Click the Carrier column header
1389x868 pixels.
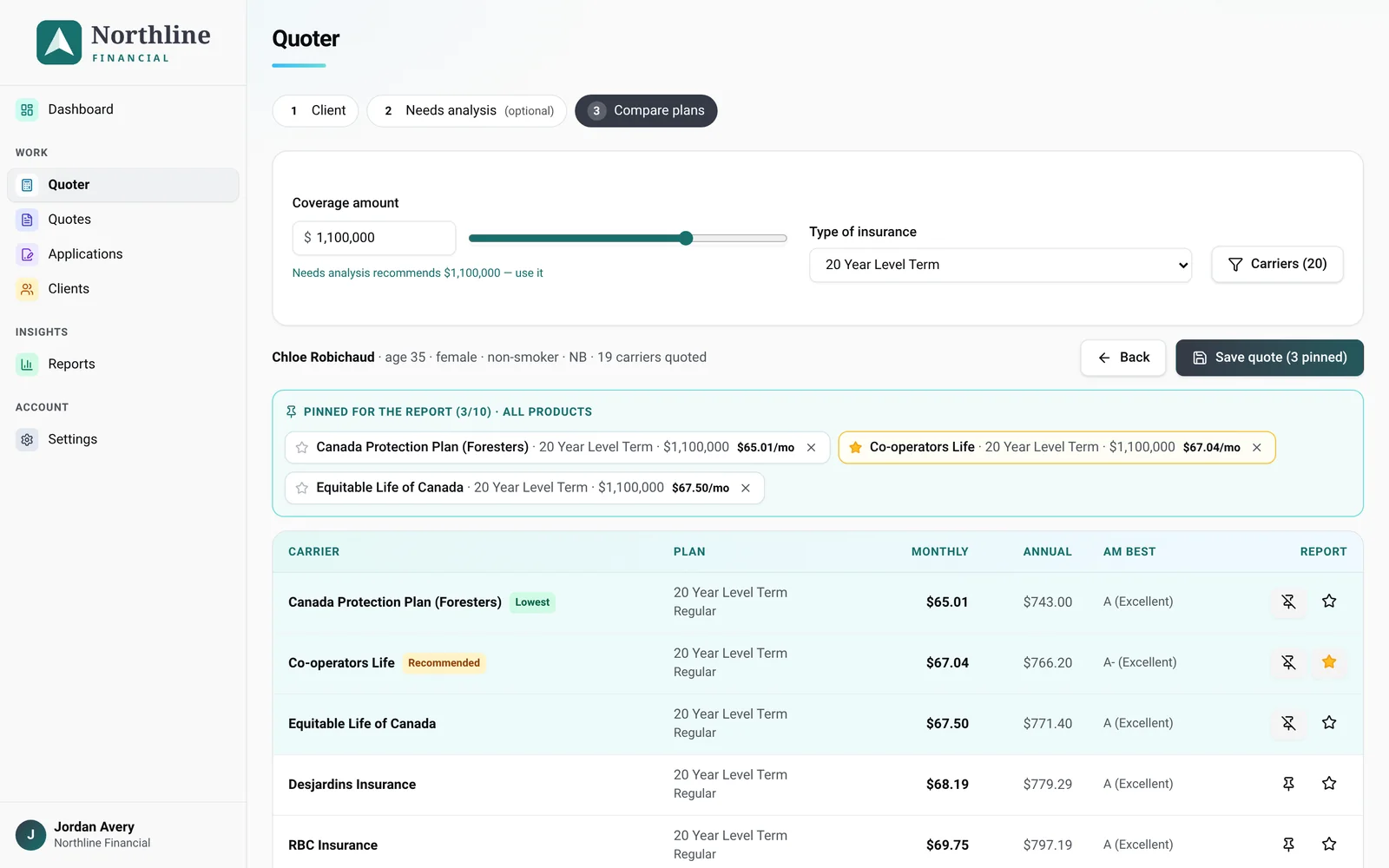[x=313, y=552]
